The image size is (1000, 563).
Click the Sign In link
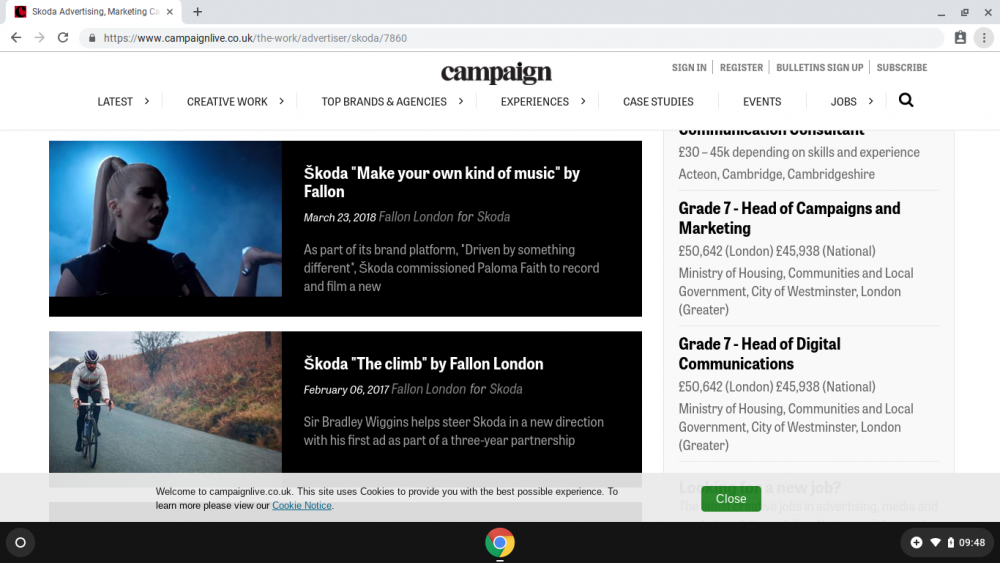pos(689,68)
